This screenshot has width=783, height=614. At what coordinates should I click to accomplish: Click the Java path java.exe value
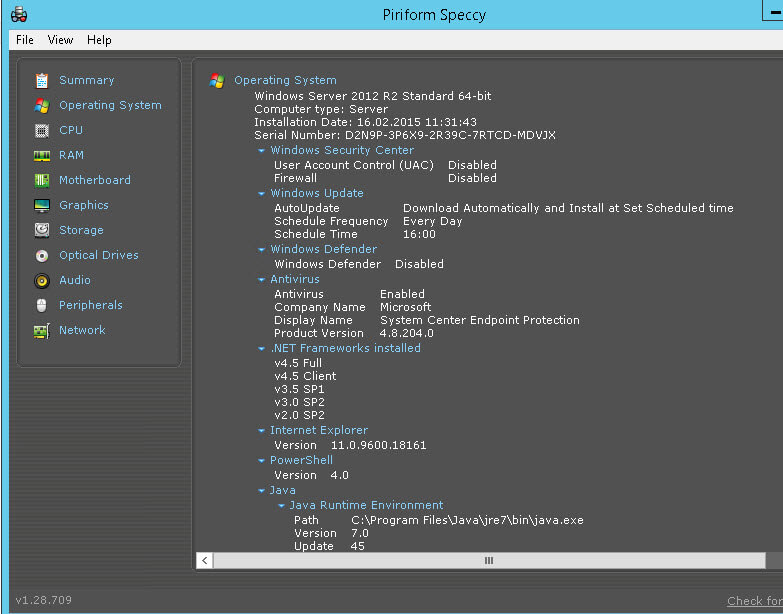pos(467,520)
